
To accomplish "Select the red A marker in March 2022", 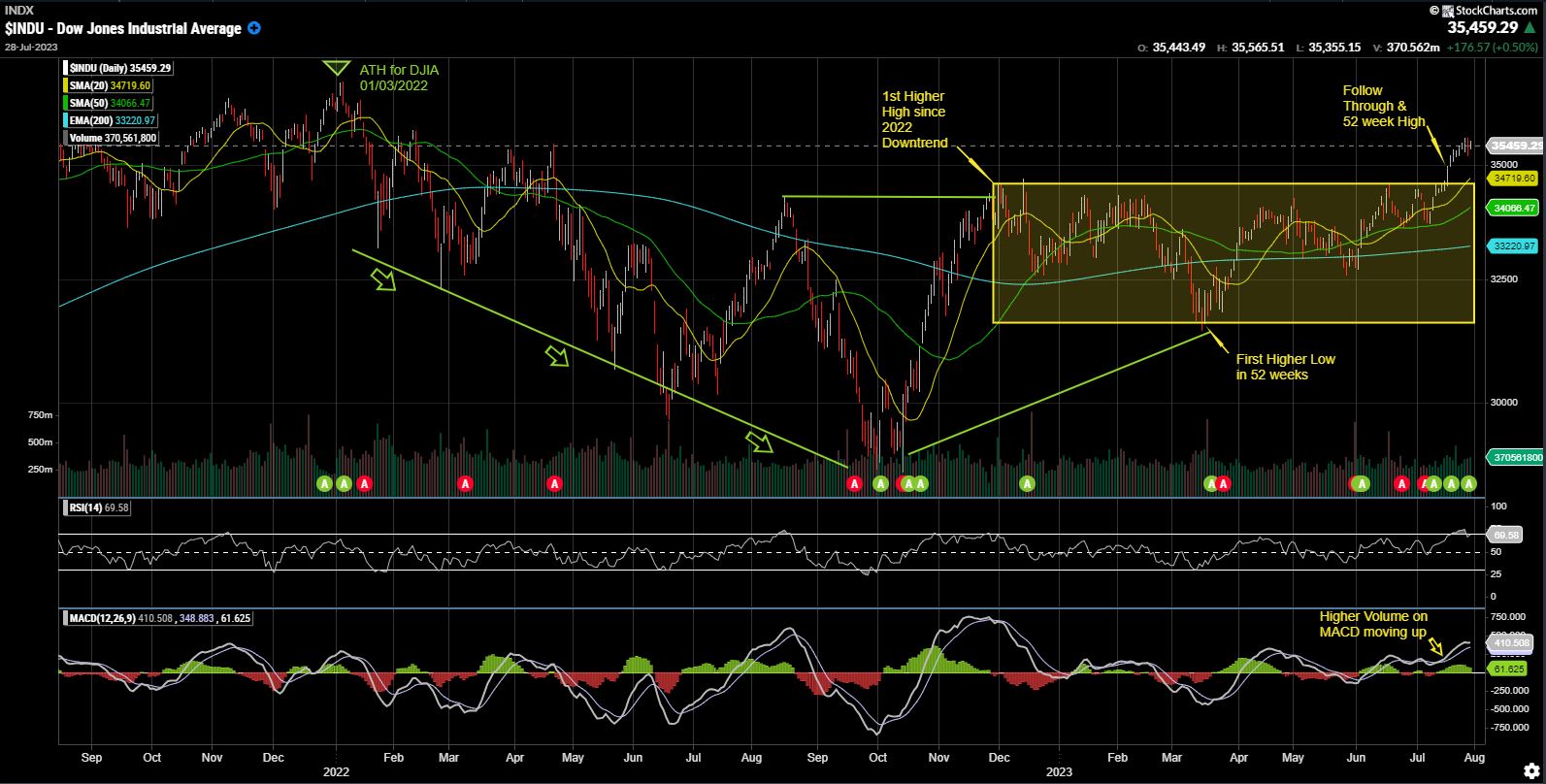I will tap(466, 483).
